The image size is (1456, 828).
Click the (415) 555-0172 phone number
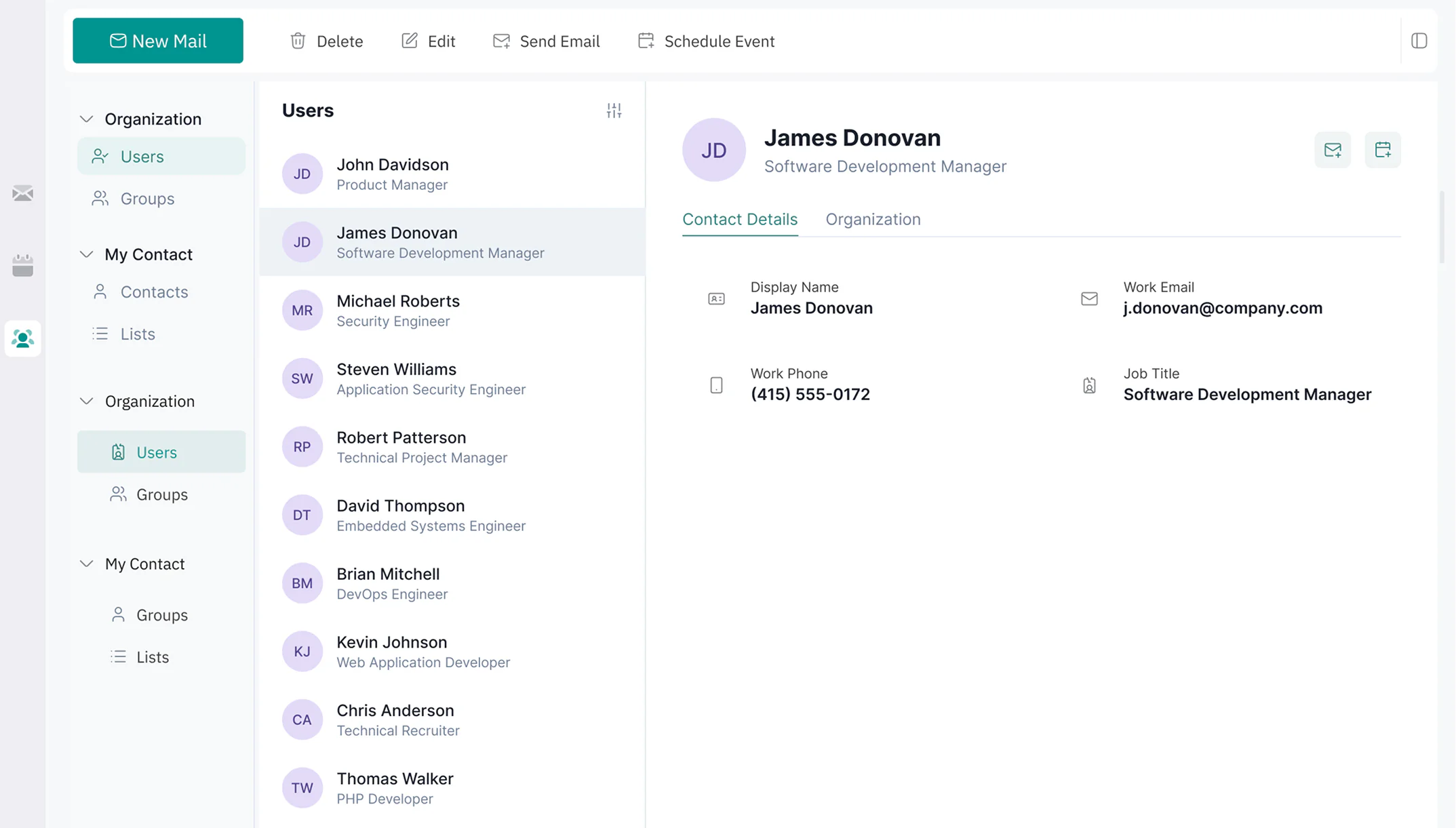coord(810,394)
